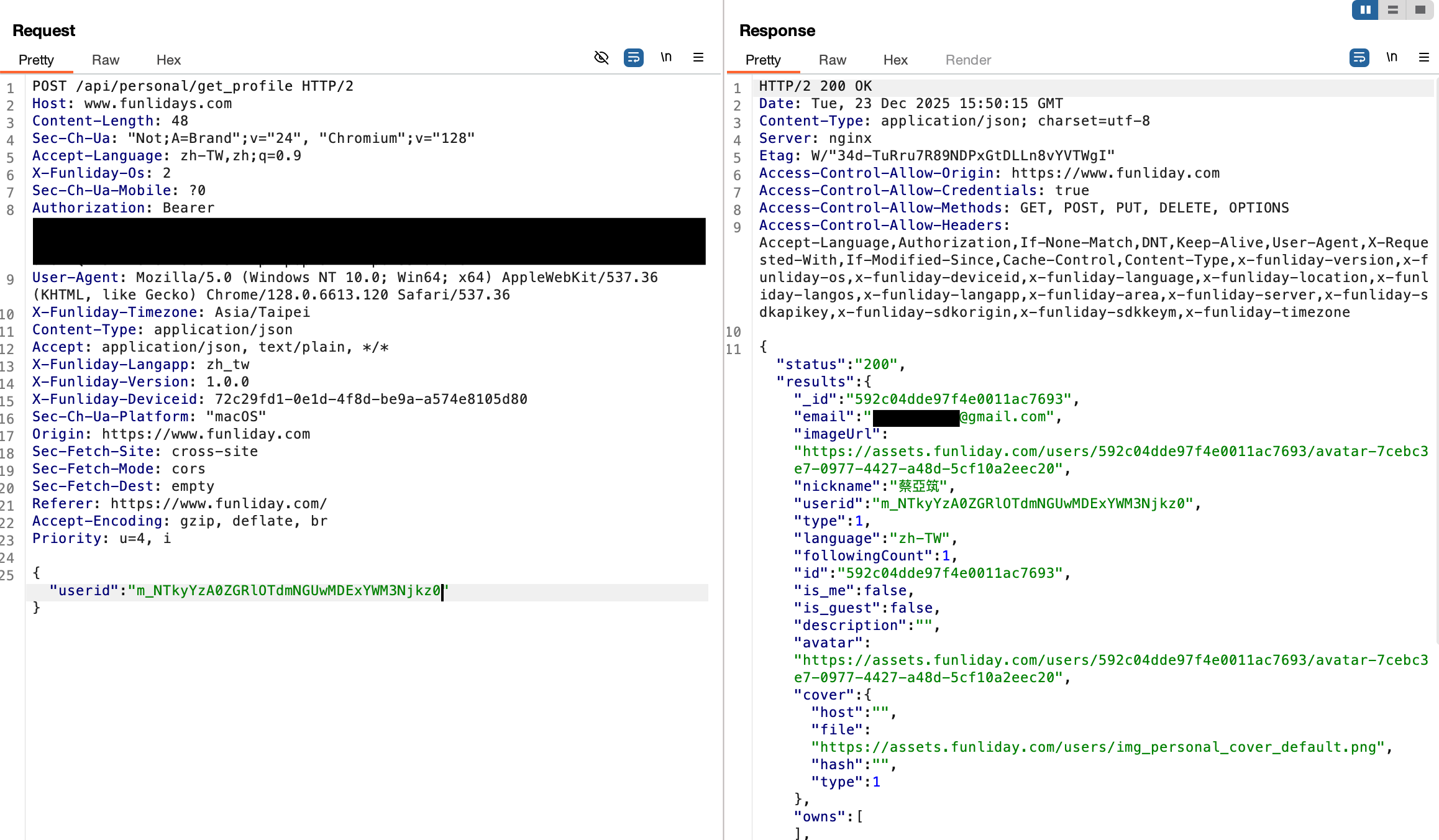Click X-Funliday-Deviceid header value
This screenshot has height=840, width=1439.
point(371,399)
